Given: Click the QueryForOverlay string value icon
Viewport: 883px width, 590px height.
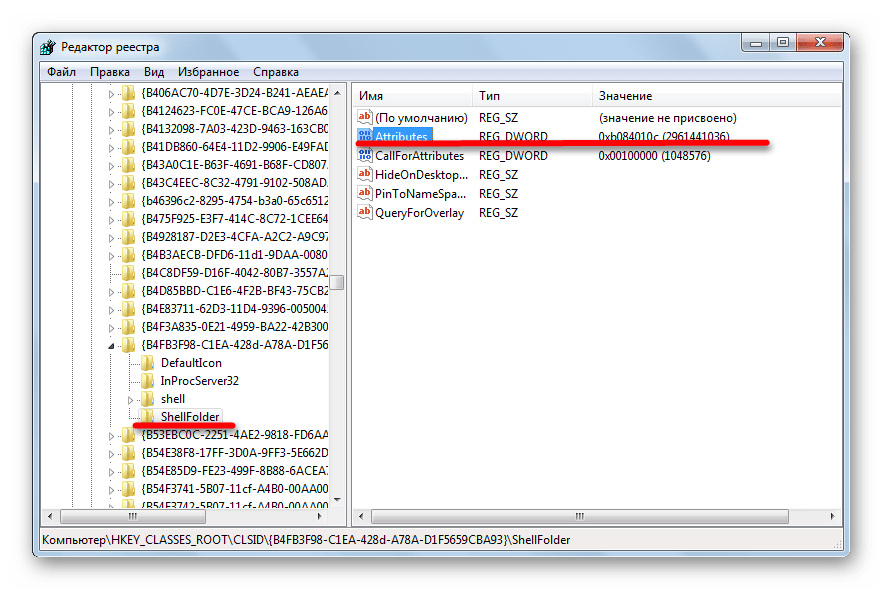Looking at the screenshot, I should point(365,213).
